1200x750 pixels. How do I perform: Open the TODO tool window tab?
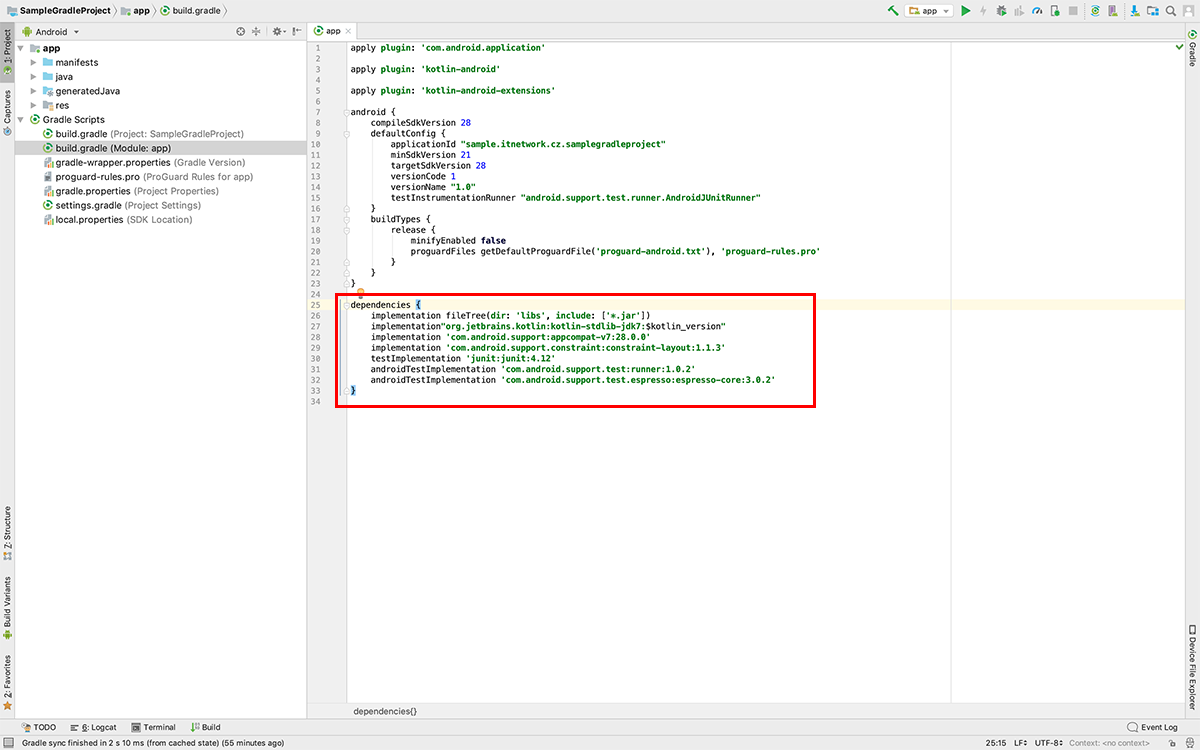pos(40,727)
